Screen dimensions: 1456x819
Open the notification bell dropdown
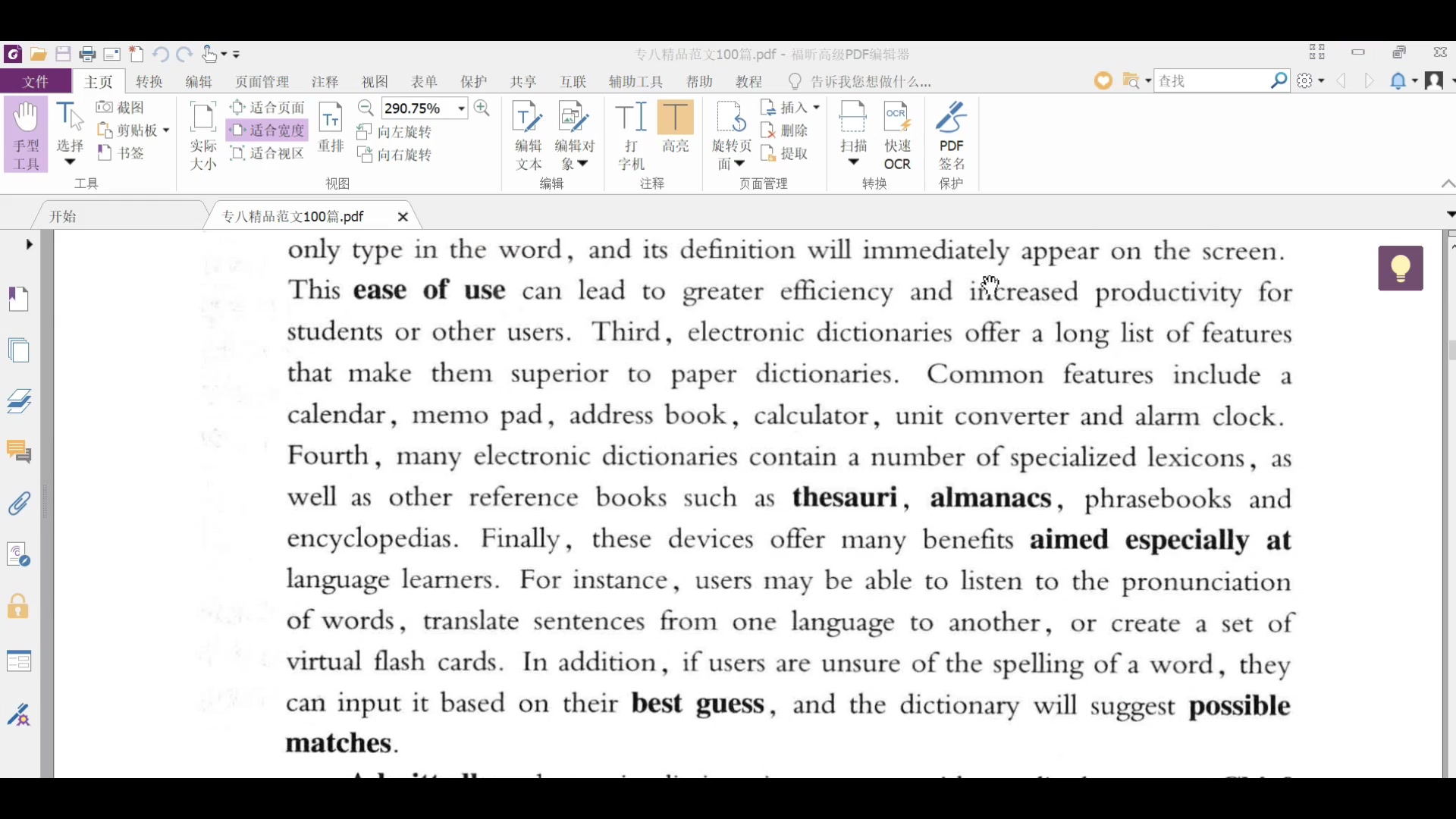1403,80
